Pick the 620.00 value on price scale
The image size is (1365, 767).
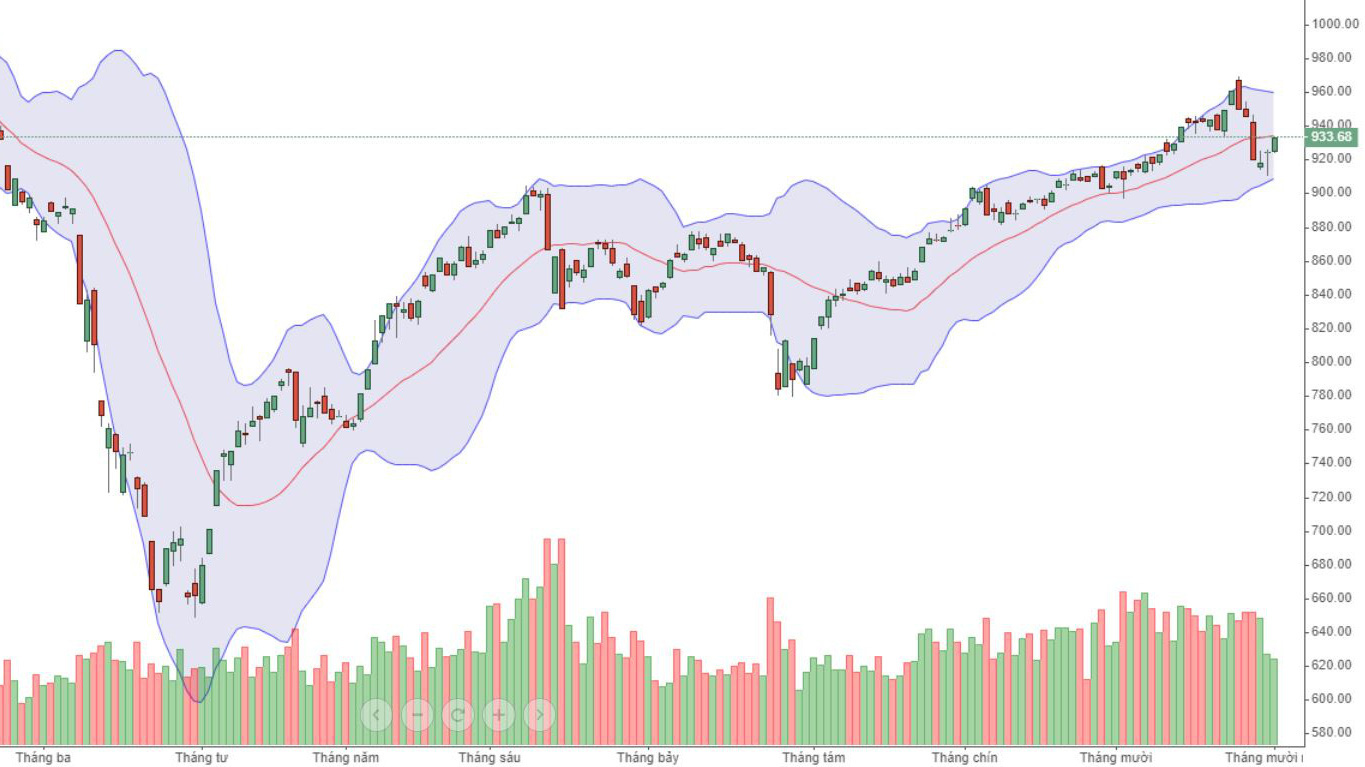click(1335, 665)
